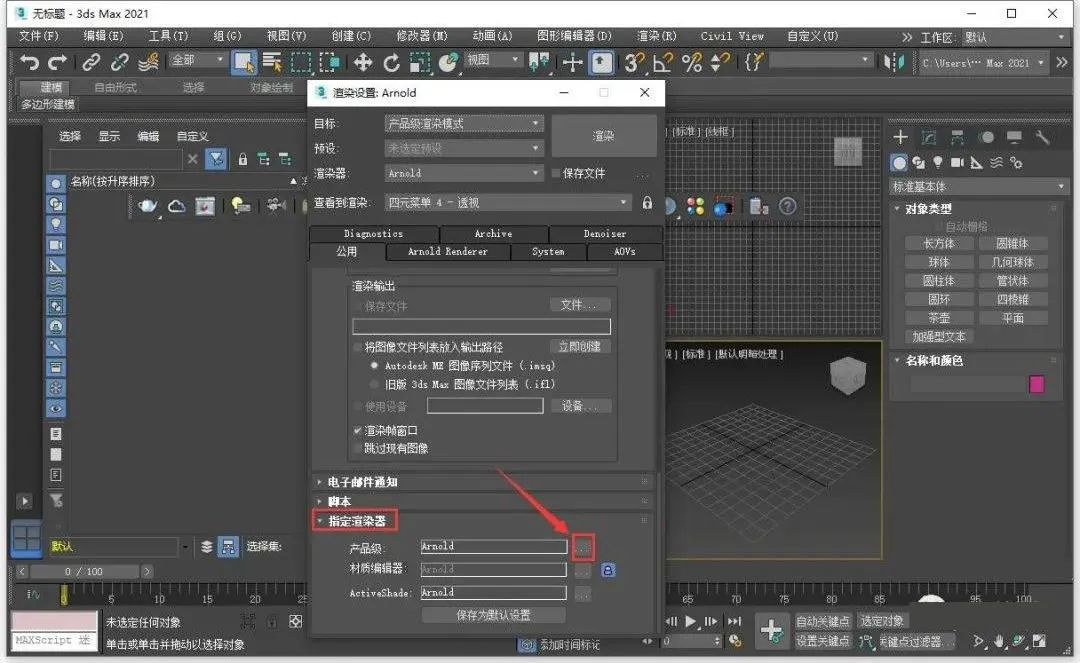Click the Mirror tool icon
The width and height of the screenshot is (1080, 663).
click(x=894, y=63)
